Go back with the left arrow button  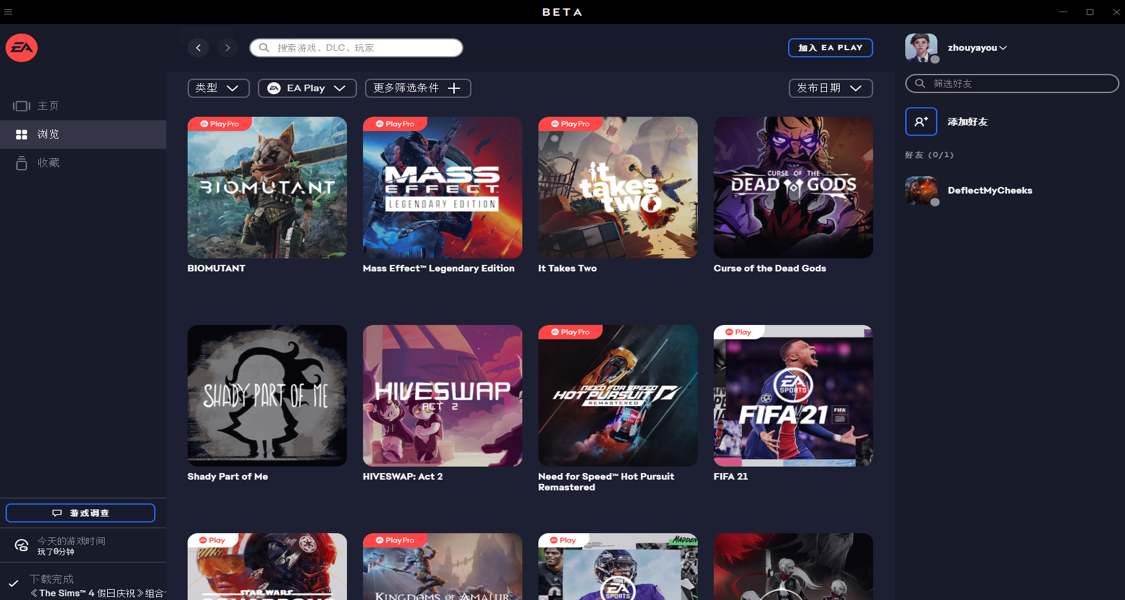198,48
